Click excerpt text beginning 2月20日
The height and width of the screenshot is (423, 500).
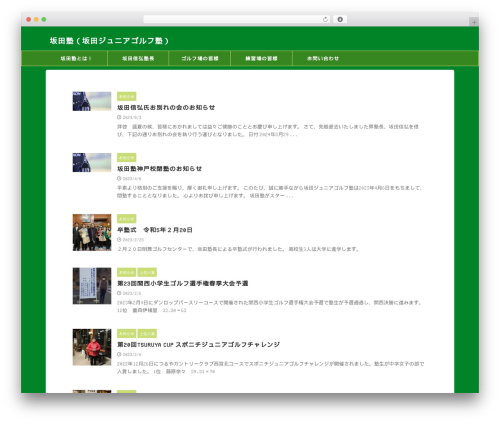click(238, 249)
